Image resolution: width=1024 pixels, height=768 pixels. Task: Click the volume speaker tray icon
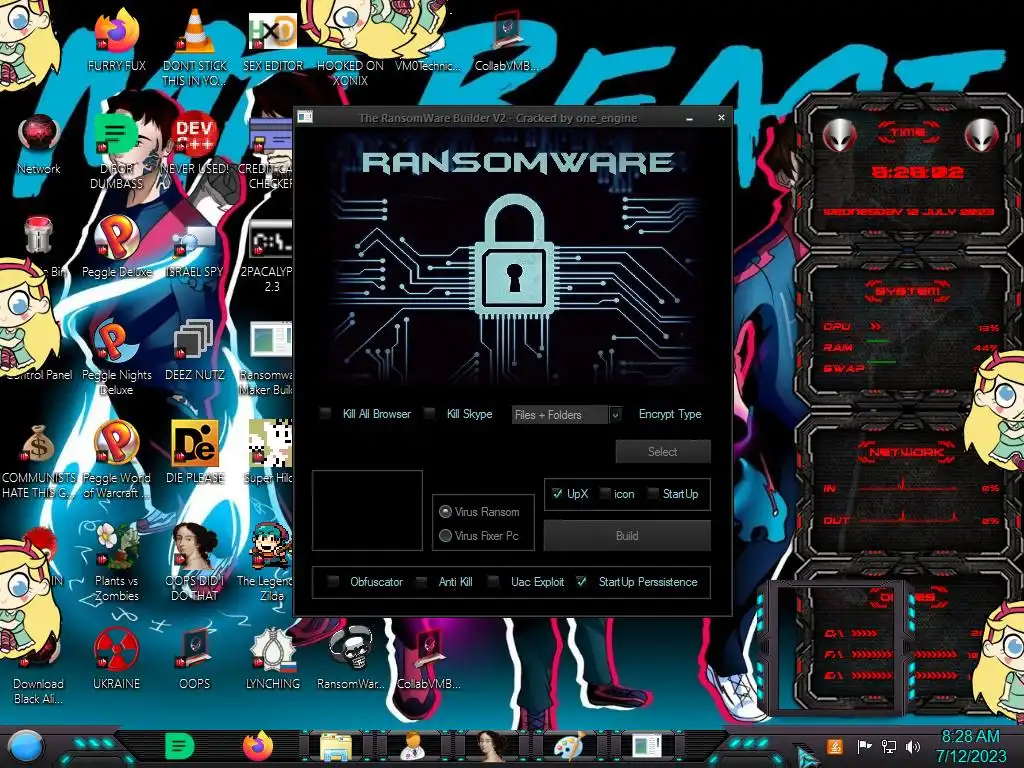tap(913, 746)
